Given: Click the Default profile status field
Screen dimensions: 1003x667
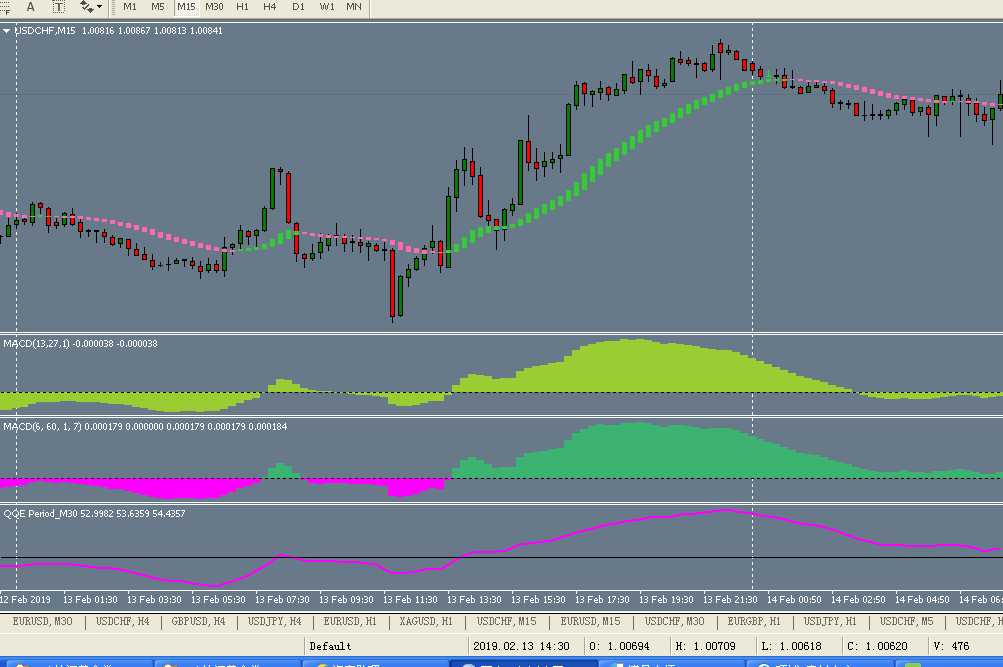Looking at the screenshot, I should pyautogui.click(x=386, y=646).
